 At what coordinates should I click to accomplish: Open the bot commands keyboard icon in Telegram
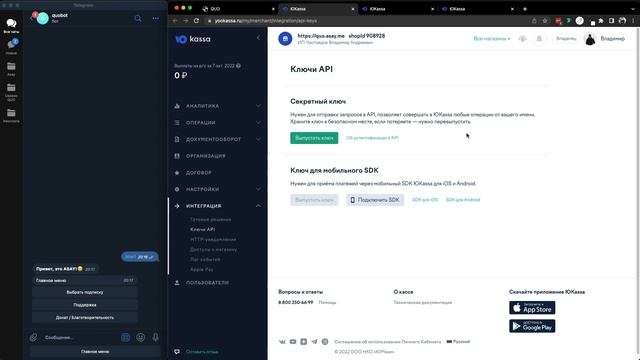point(125,337)
